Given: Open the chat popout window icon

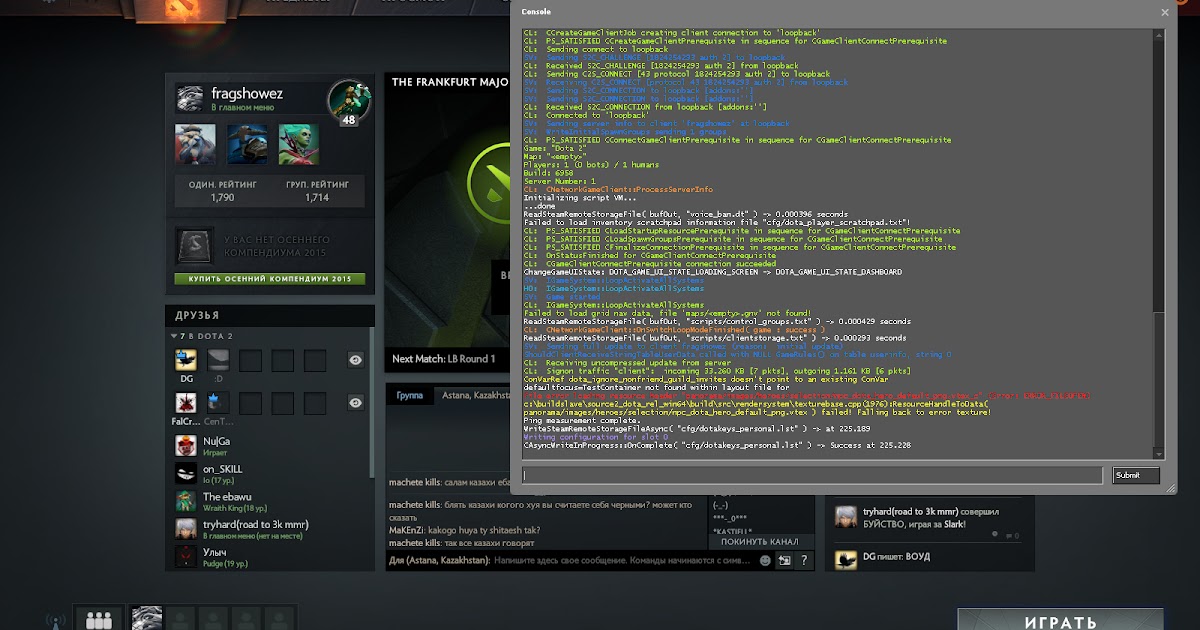Looking at the screenshot, I should coord(785,561).
